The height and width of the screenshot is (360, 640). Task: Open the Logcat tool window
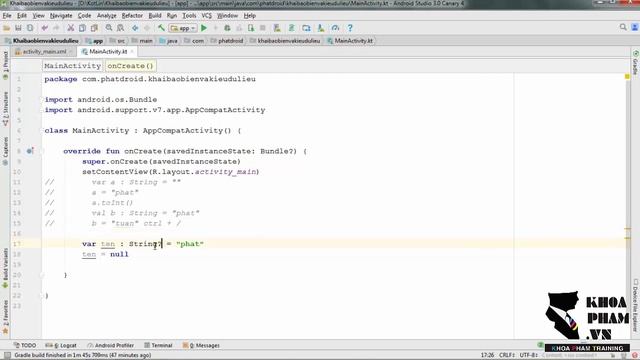tap(61, 345)
